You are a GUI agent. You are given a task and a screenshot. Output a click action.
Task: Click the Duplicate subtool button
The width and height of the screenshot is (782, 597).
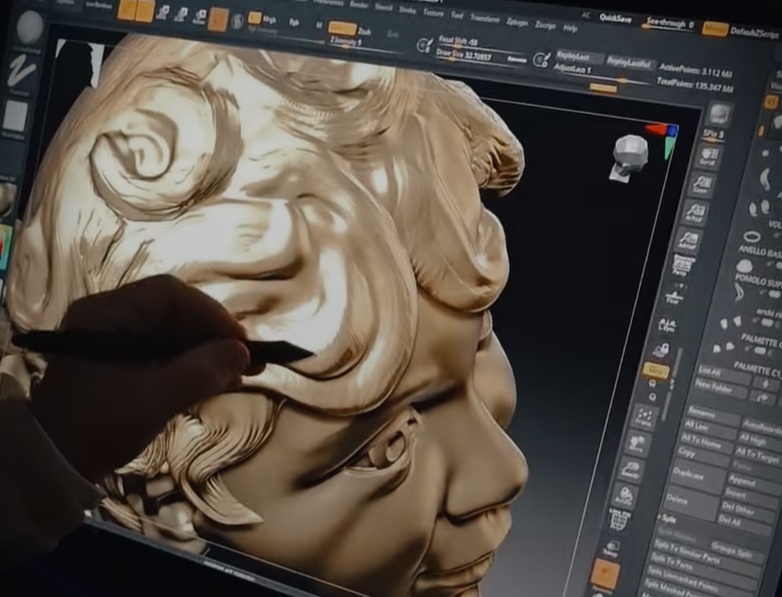690,473
